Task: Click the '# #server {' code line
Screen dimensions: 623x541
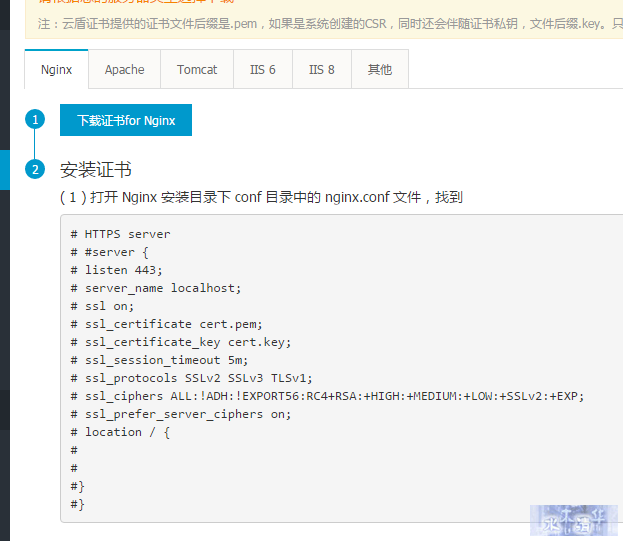Action: coord(109,252)
